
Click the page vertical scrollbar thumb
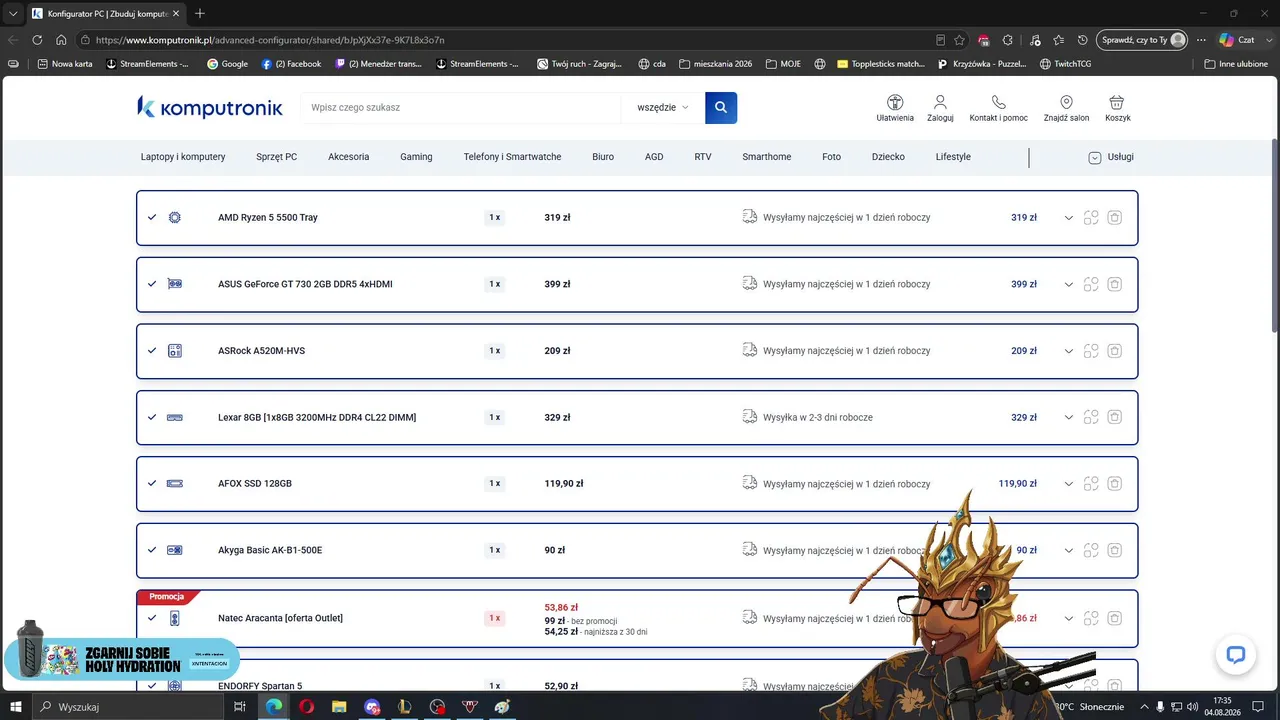tap(1274, 235)
